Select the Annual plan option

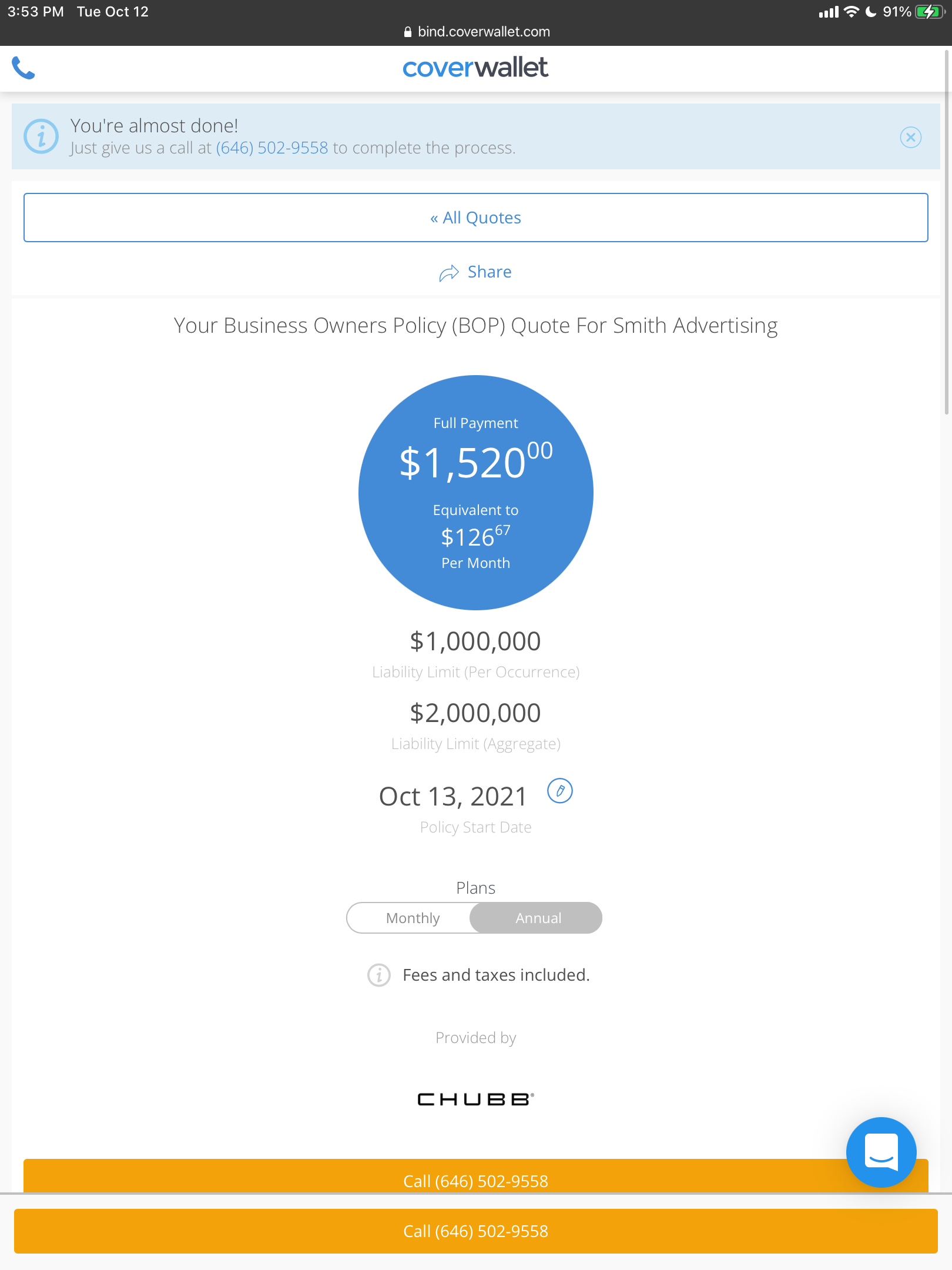click(x=537, y=918)
